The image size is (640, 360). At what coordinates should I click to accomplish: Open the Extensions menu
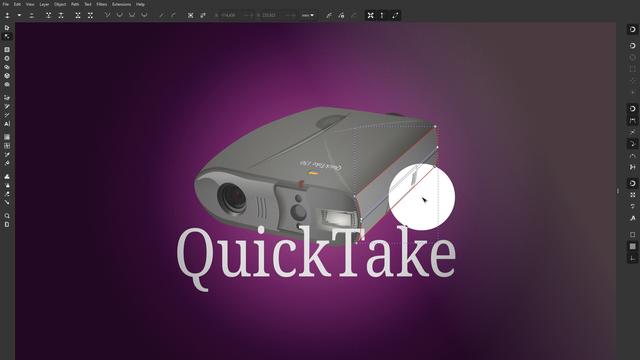(x=122, y=4)
